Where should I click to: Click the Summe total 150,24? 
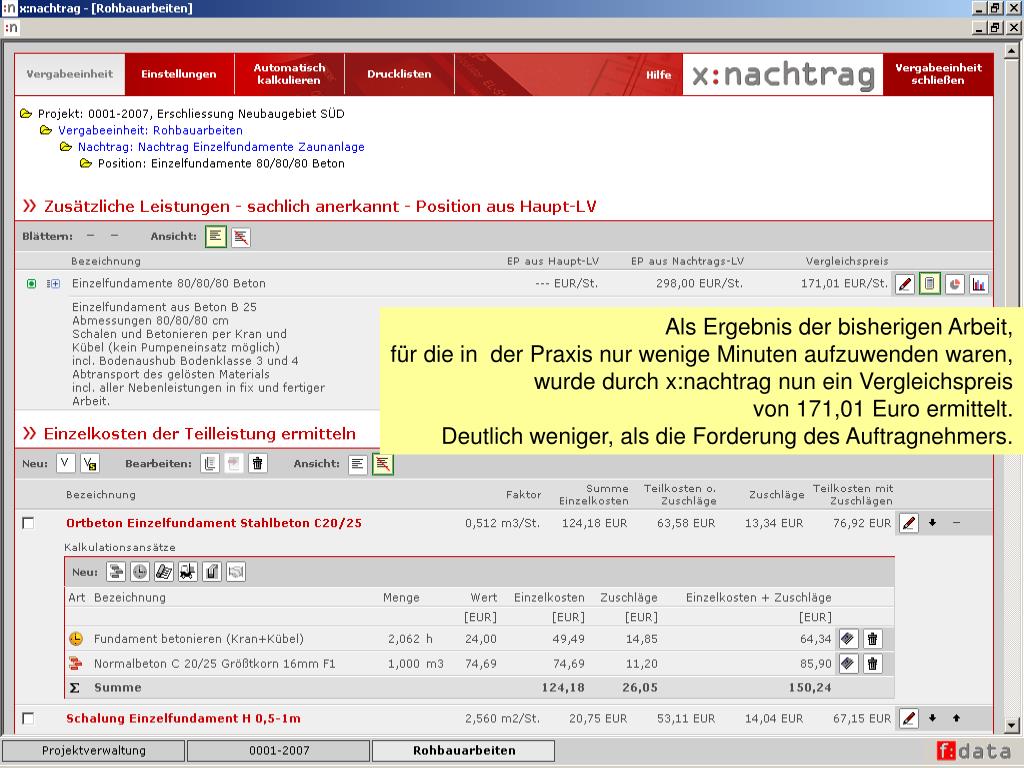click(x=810, y=688)
